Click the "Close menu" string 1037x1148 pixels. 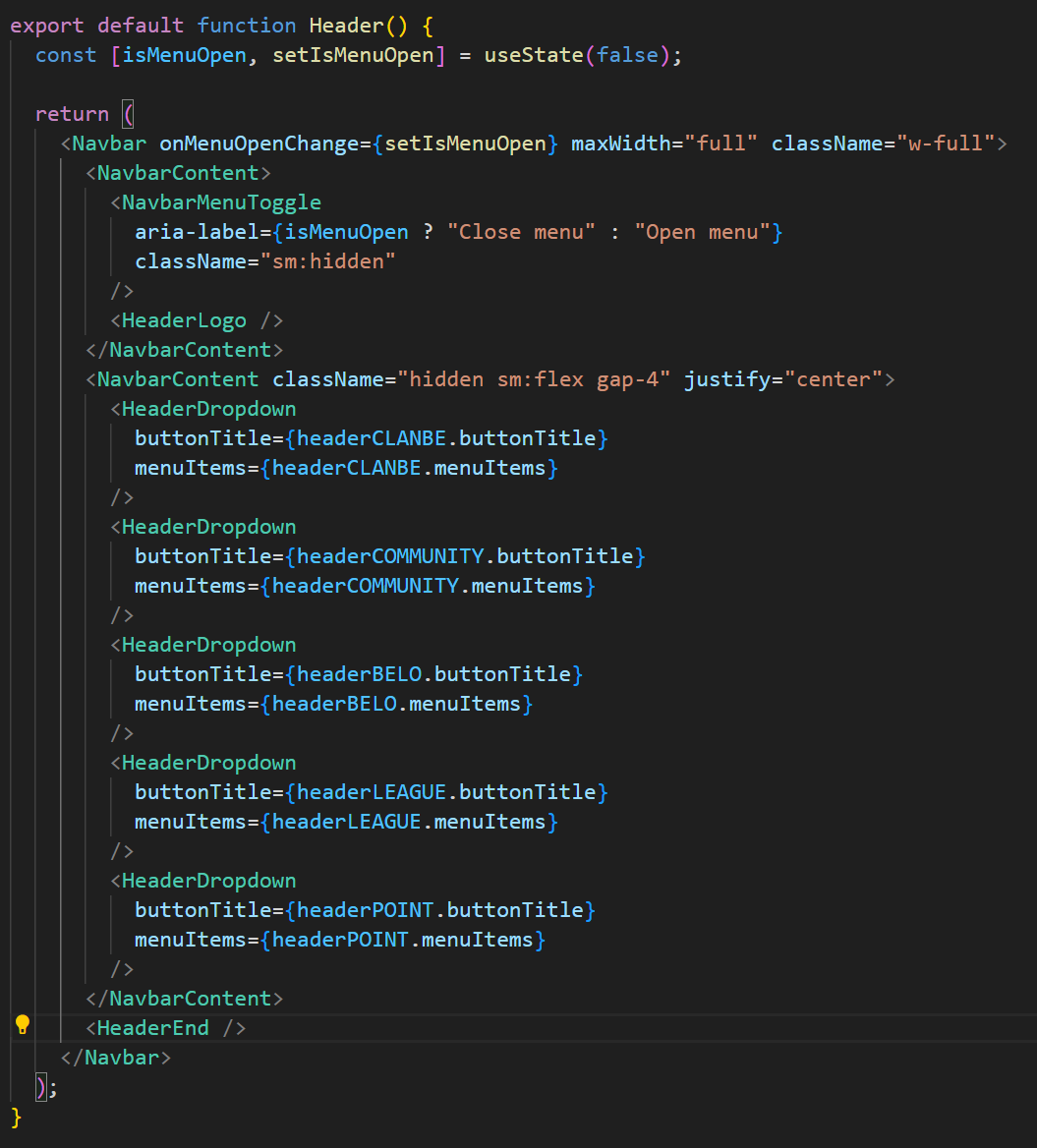(521, 232)
